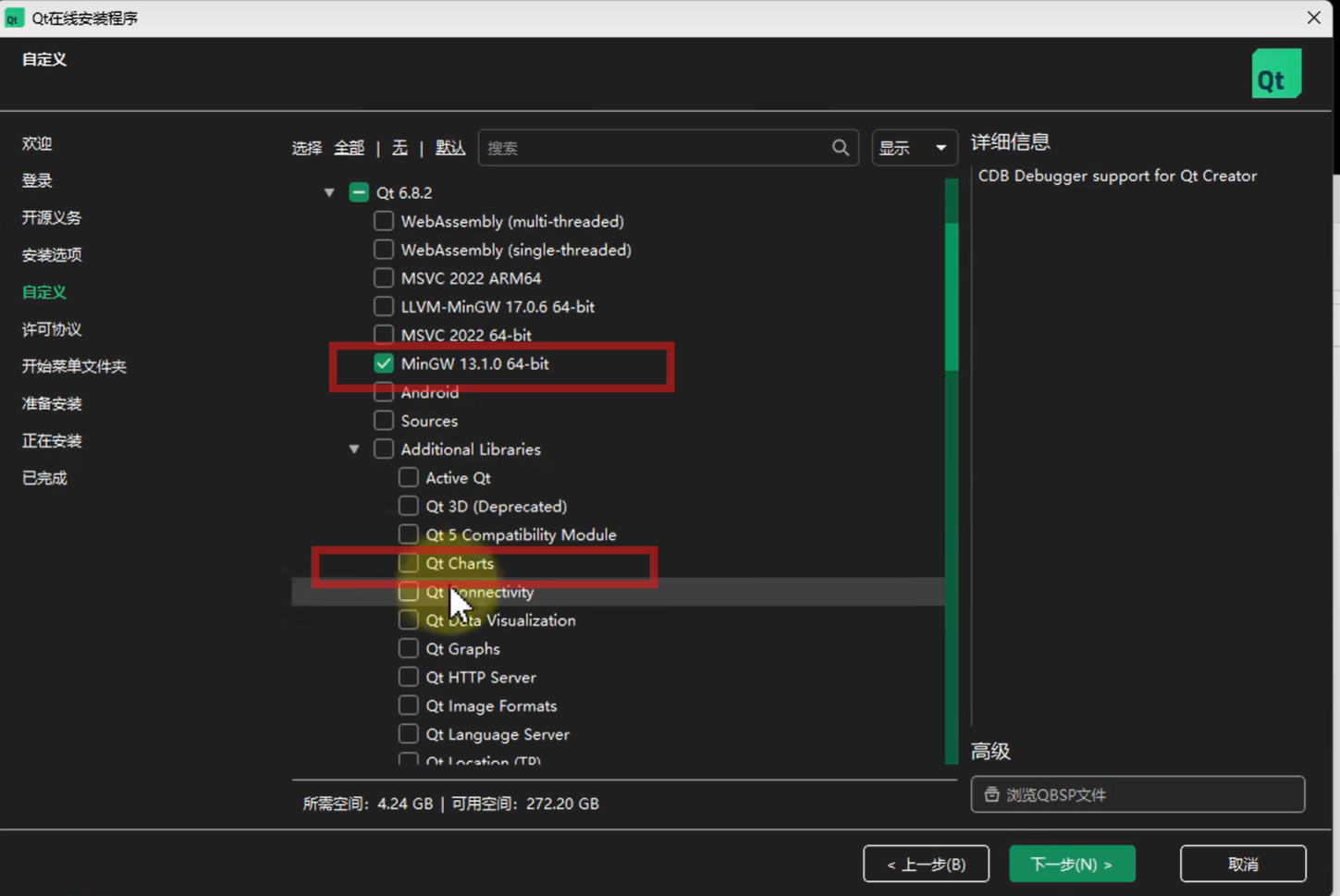
Task: Uncheck the MinGW 13.1.0 64-bit checkbox
Action: click(384, 363)
